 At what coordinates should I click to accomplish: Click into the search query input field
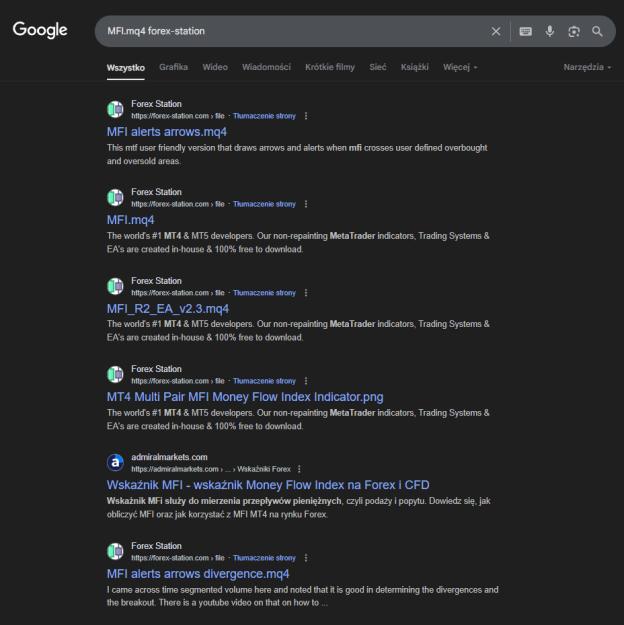[295, 31]
